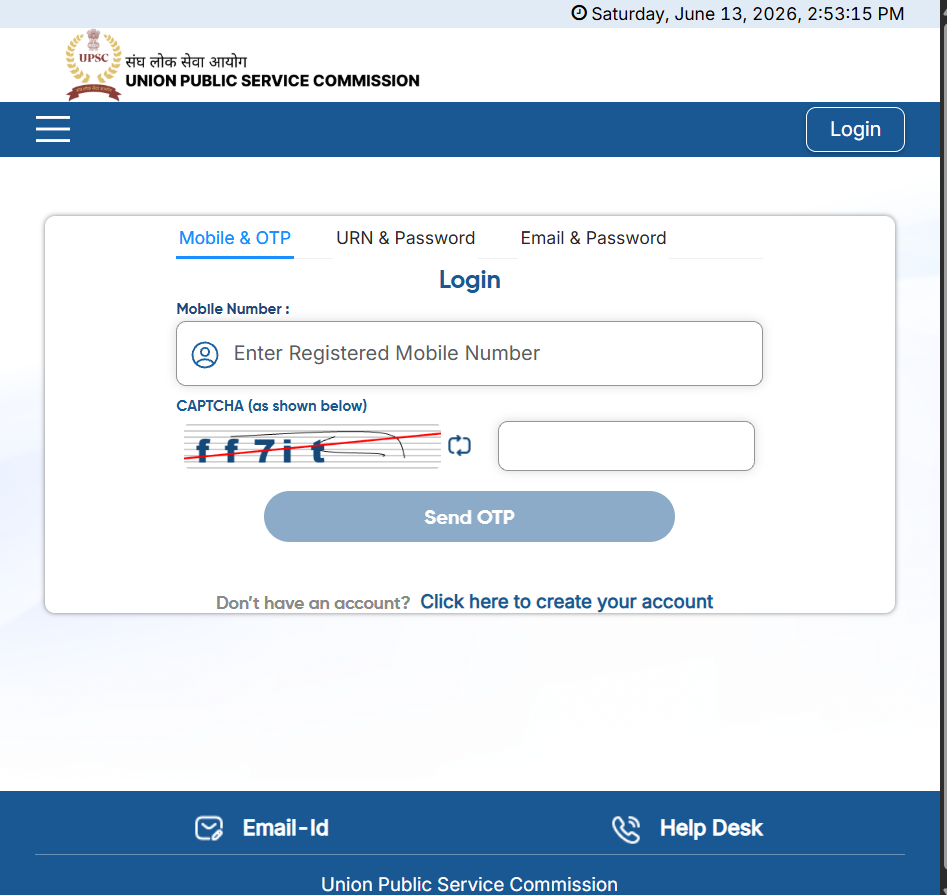Screen dimensions: 947x895
Task: Select the Mobile & OTP tab
Action: pyautogui.click(x=235, y=239)
